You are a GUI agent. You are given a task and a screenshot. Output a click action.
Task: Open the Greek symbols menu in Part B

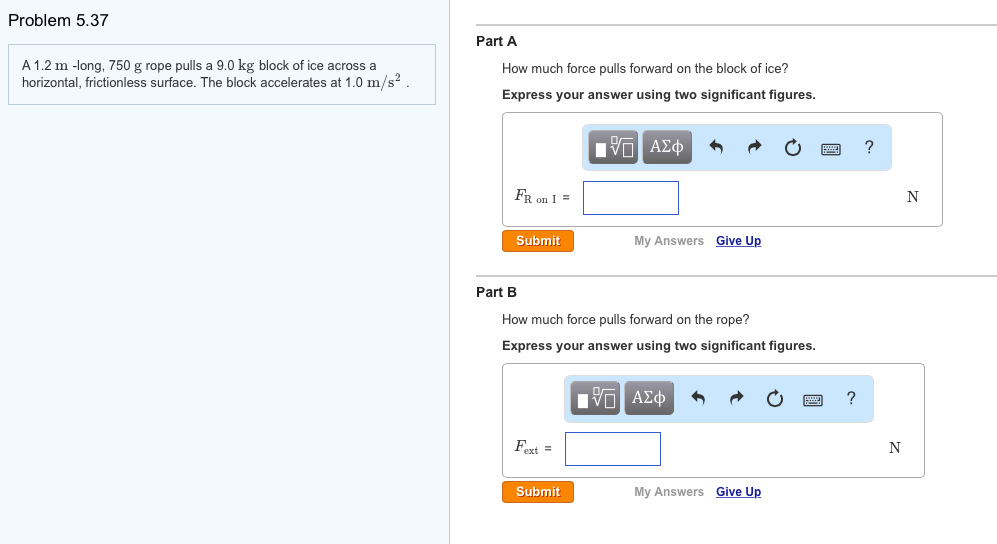coord(648,399)
